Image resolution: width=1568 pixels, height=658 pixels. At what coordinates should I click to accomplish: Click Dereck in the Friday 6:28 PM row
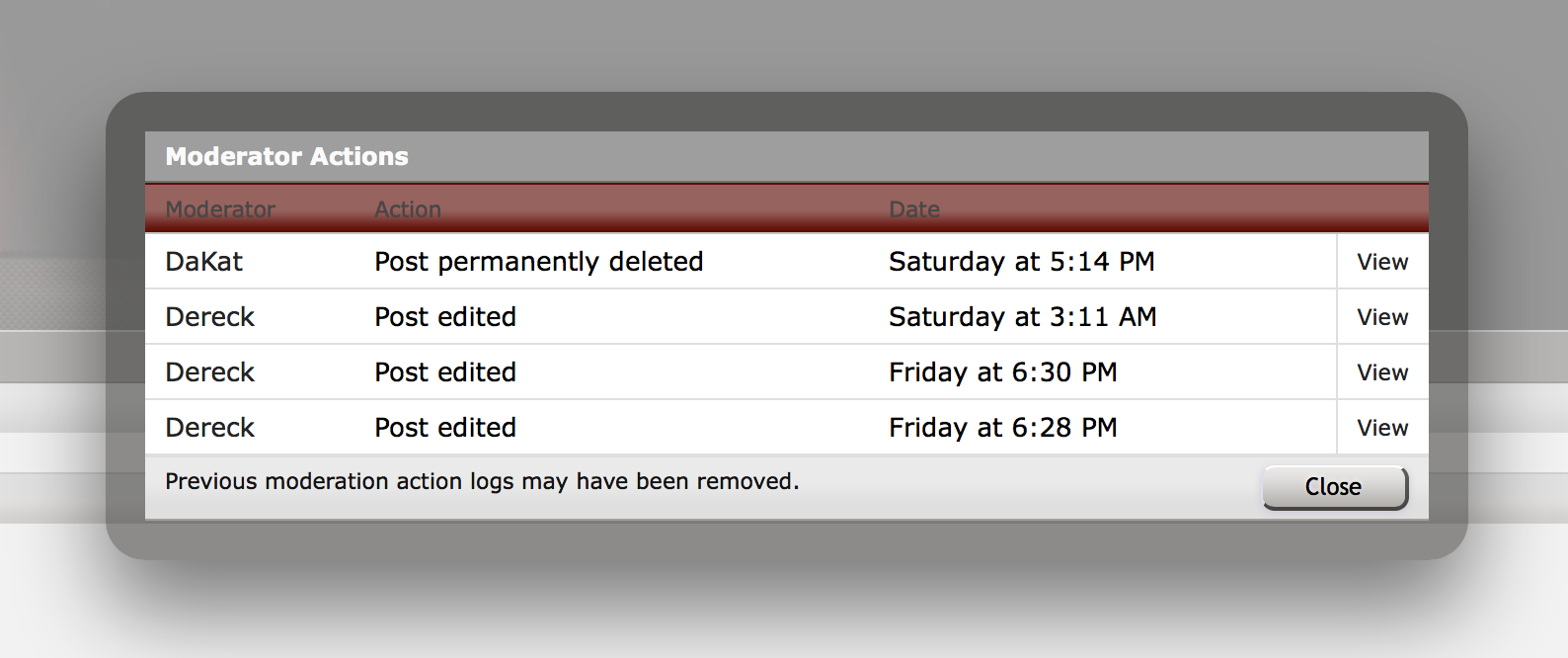tap(209, 428)
